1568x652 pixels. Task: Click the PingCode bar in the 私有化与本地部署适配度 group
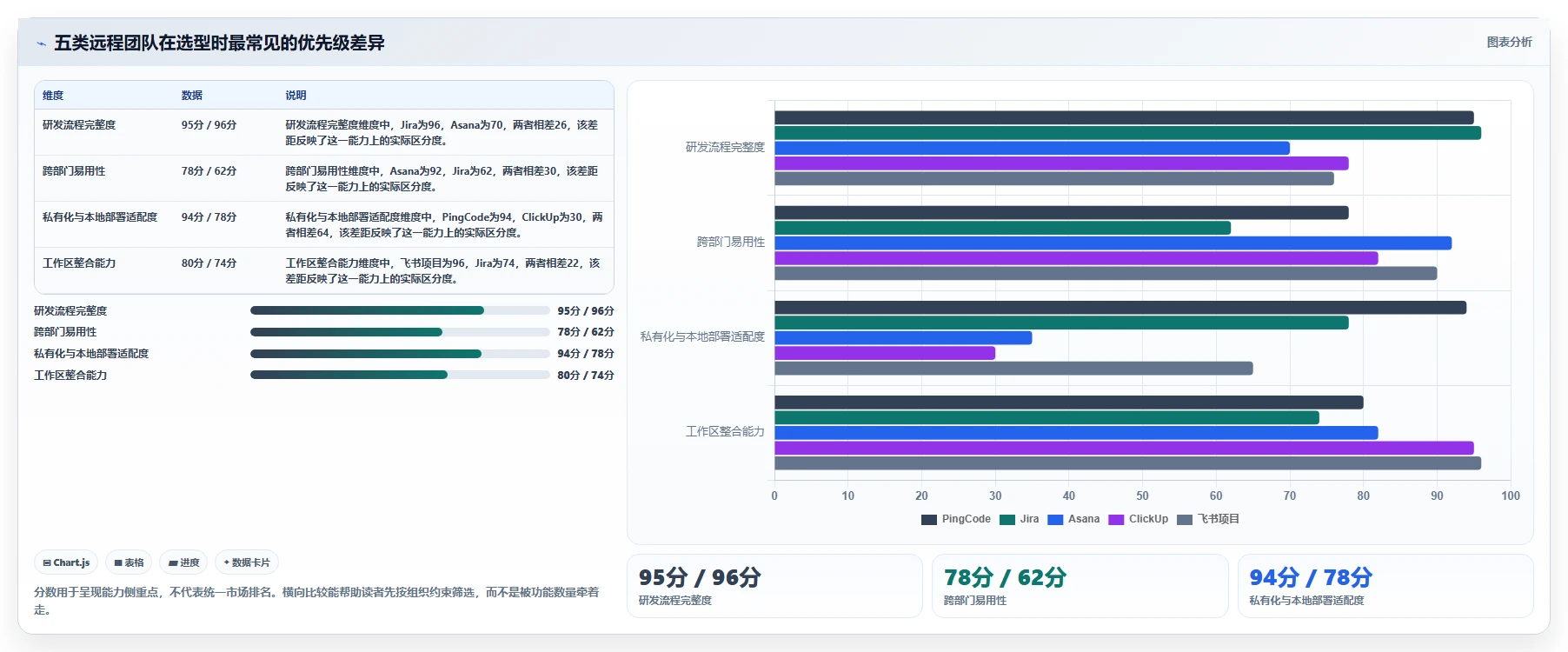pos(1120,308)
